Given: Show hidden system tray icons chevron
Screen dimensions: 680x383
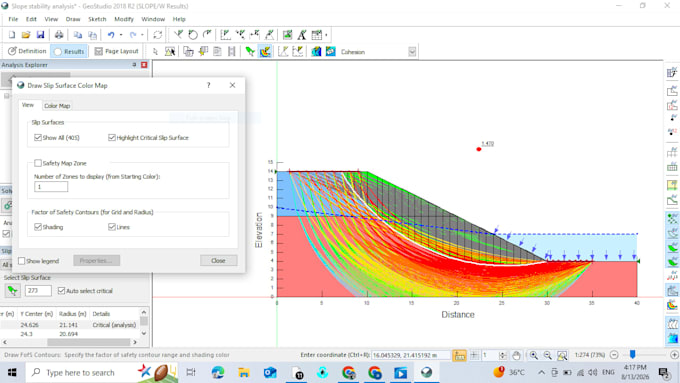Looking at the screenshot, I should (541, 372).
